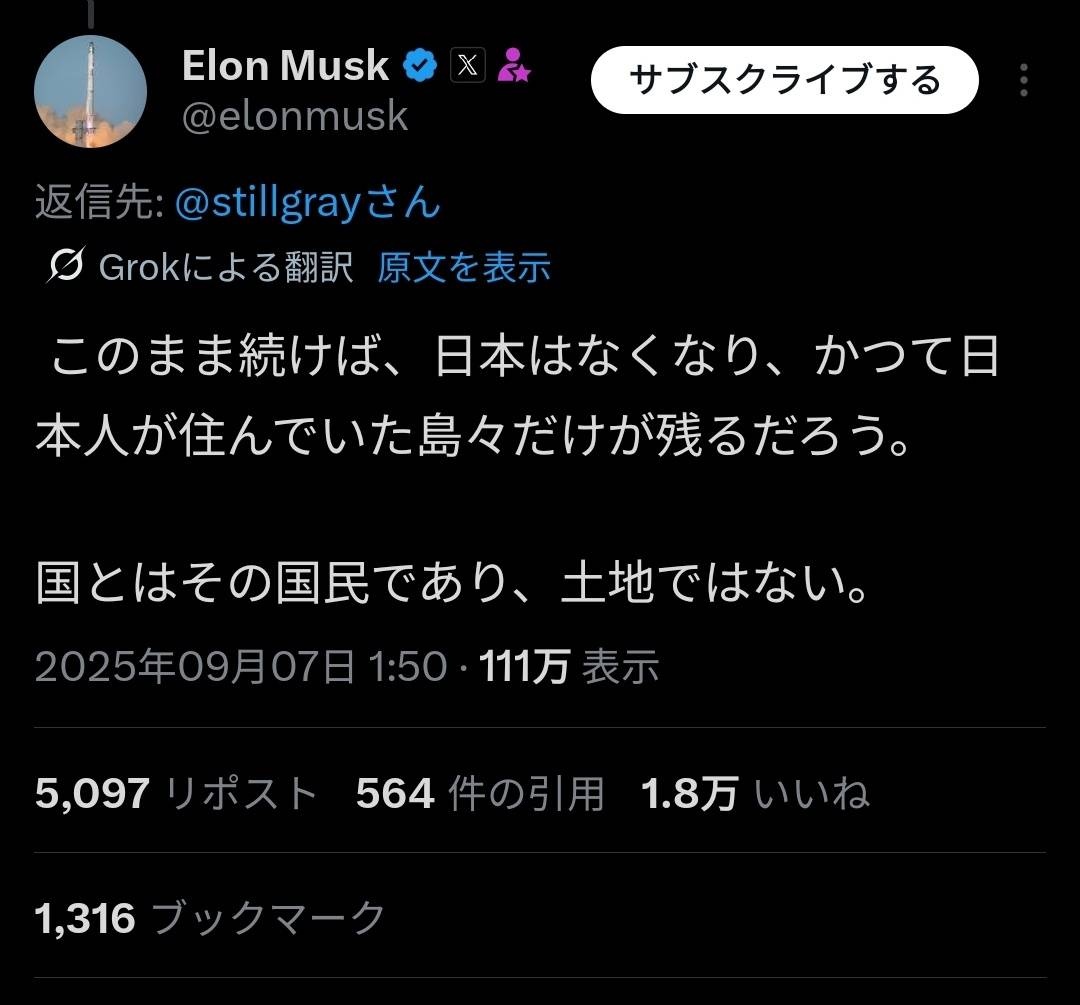Click the @elonmusk handle
Screen dimensions: 1080x1005
pos(295,117)
